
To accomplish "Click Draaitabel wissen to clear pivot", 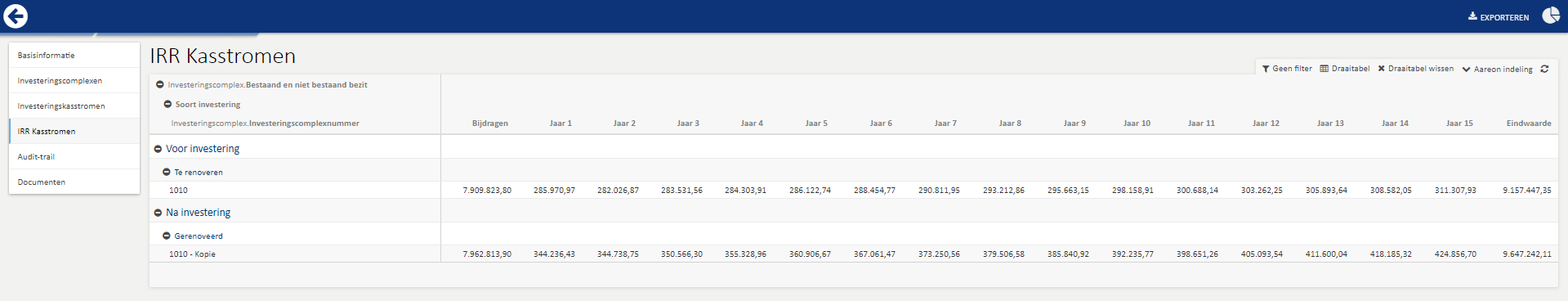I will (x=1416, y=69).
